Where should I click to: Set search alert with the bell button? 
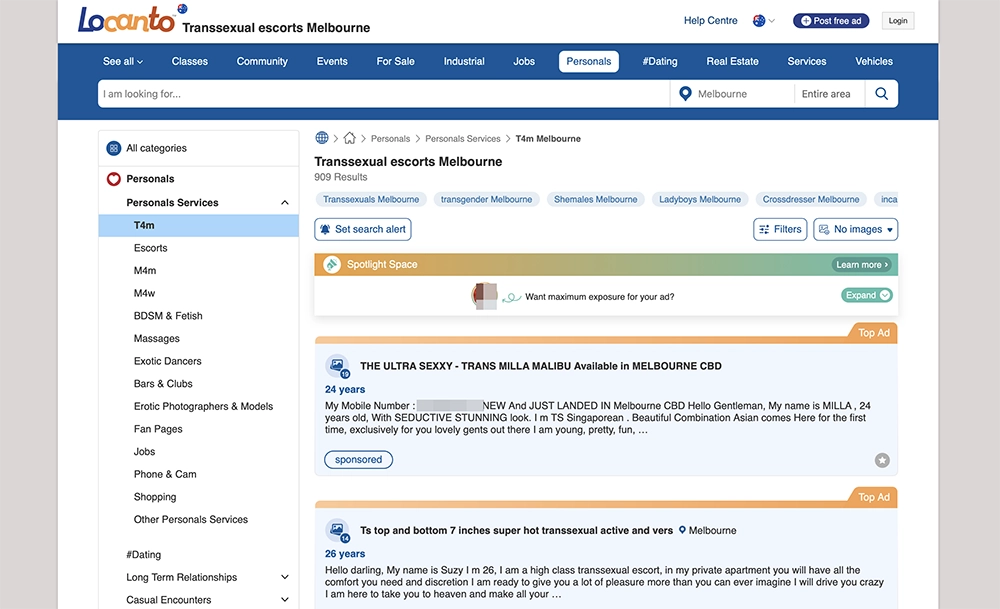pos(363,229)
